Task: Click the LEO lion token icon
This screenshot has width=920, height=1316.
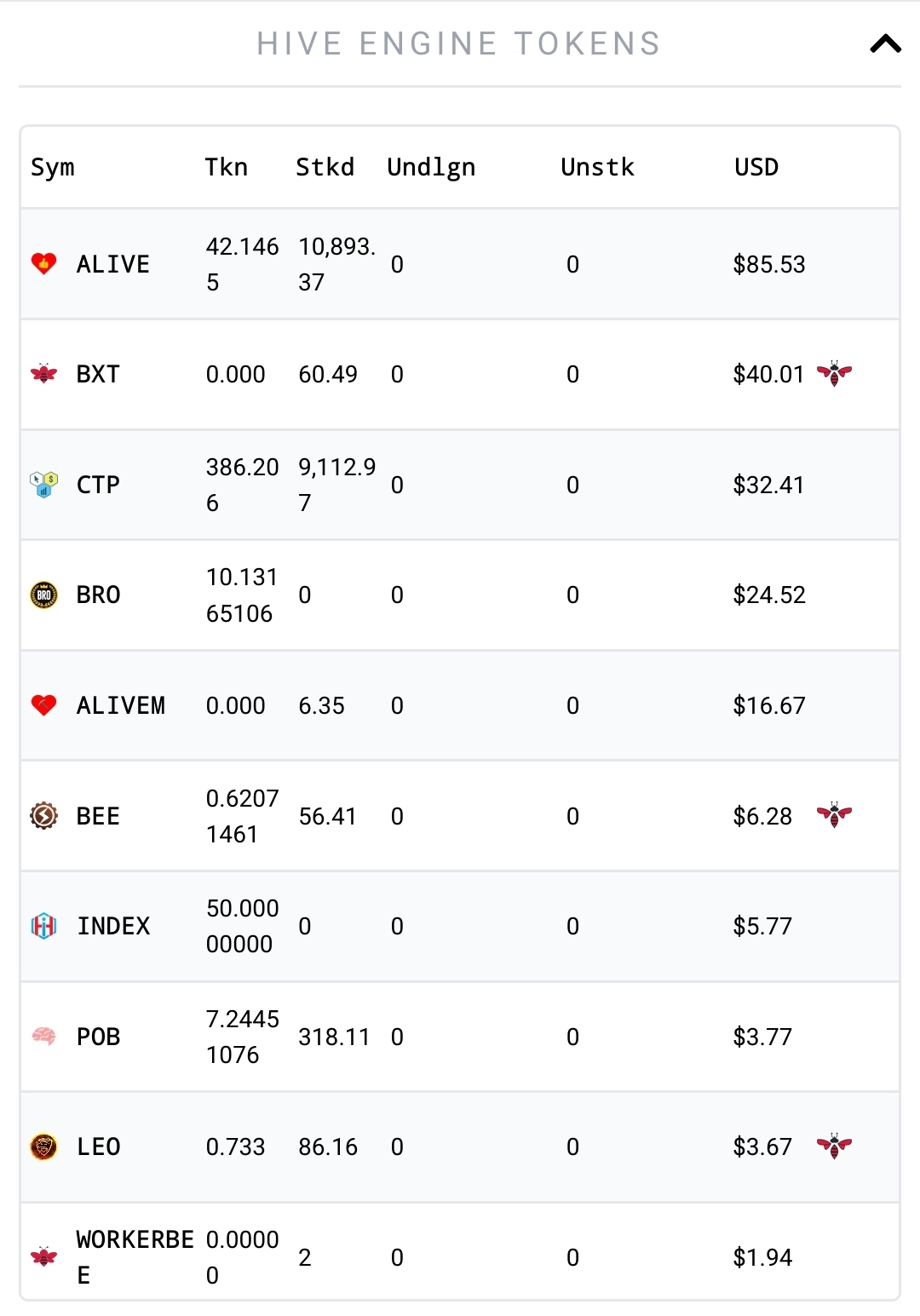Action: [x=43, y=1146]
